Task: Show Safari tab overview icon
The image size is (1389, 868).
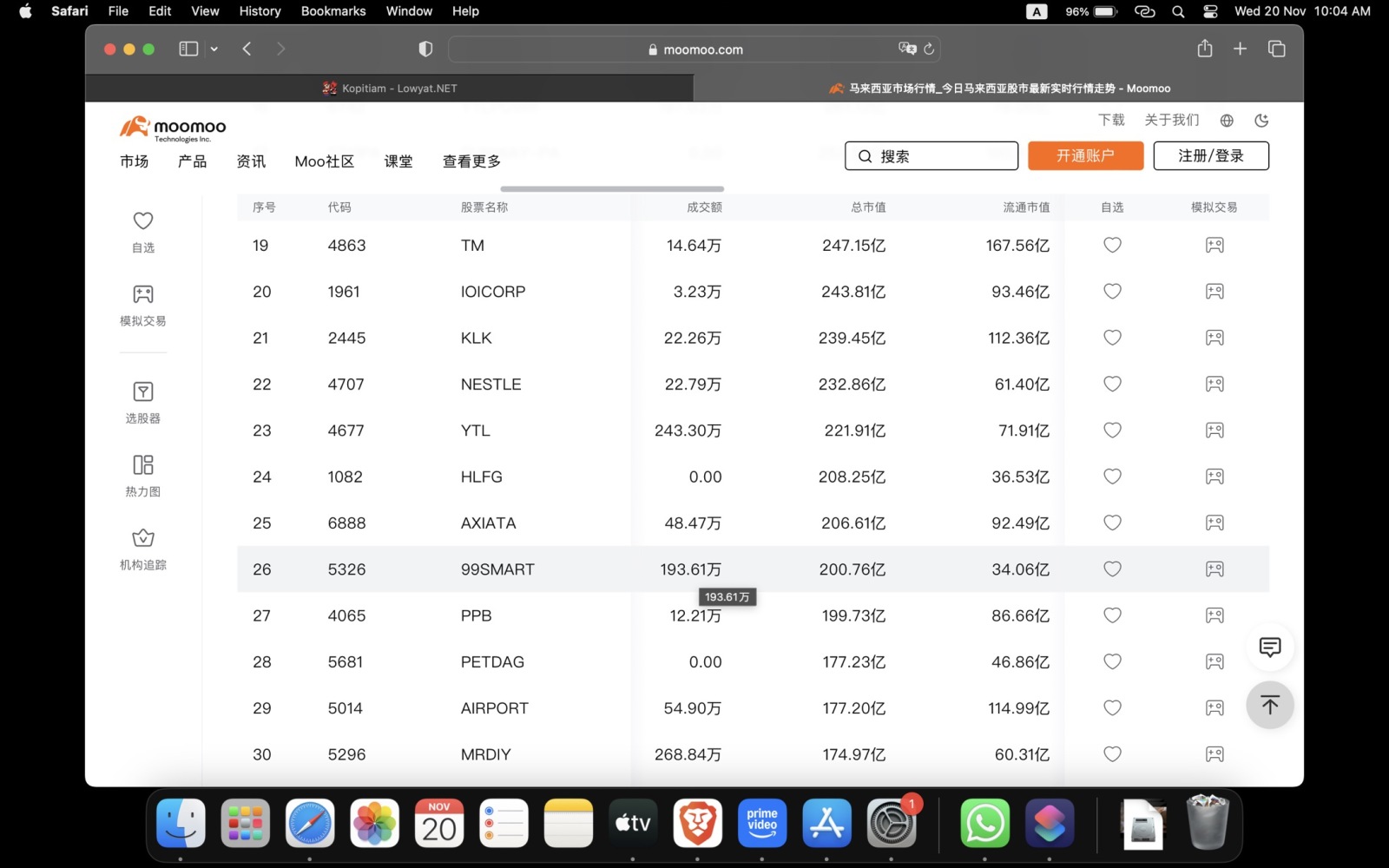Action: [1276, 49]
